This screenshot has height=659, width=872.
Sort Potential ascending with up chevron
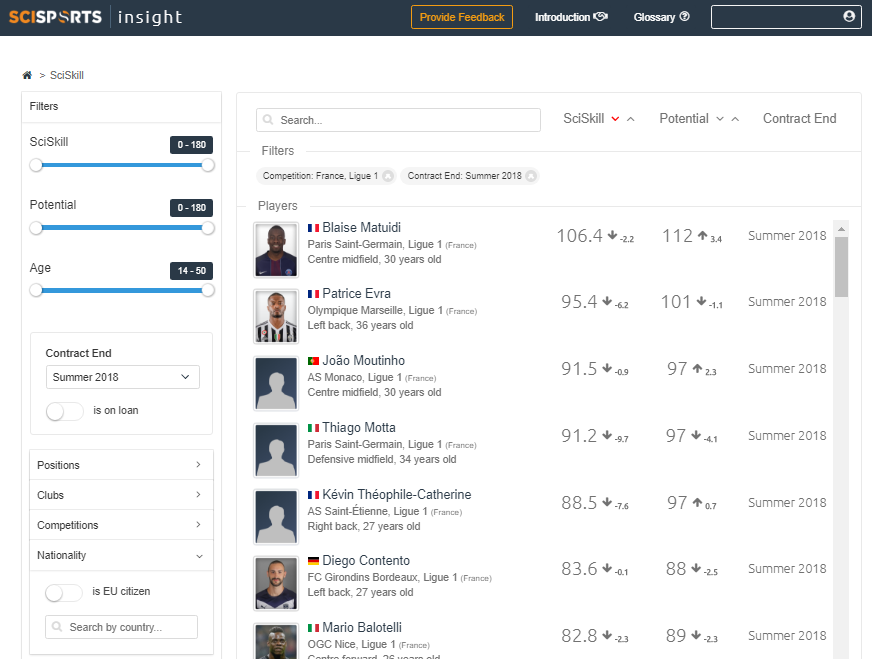(735, 118)
